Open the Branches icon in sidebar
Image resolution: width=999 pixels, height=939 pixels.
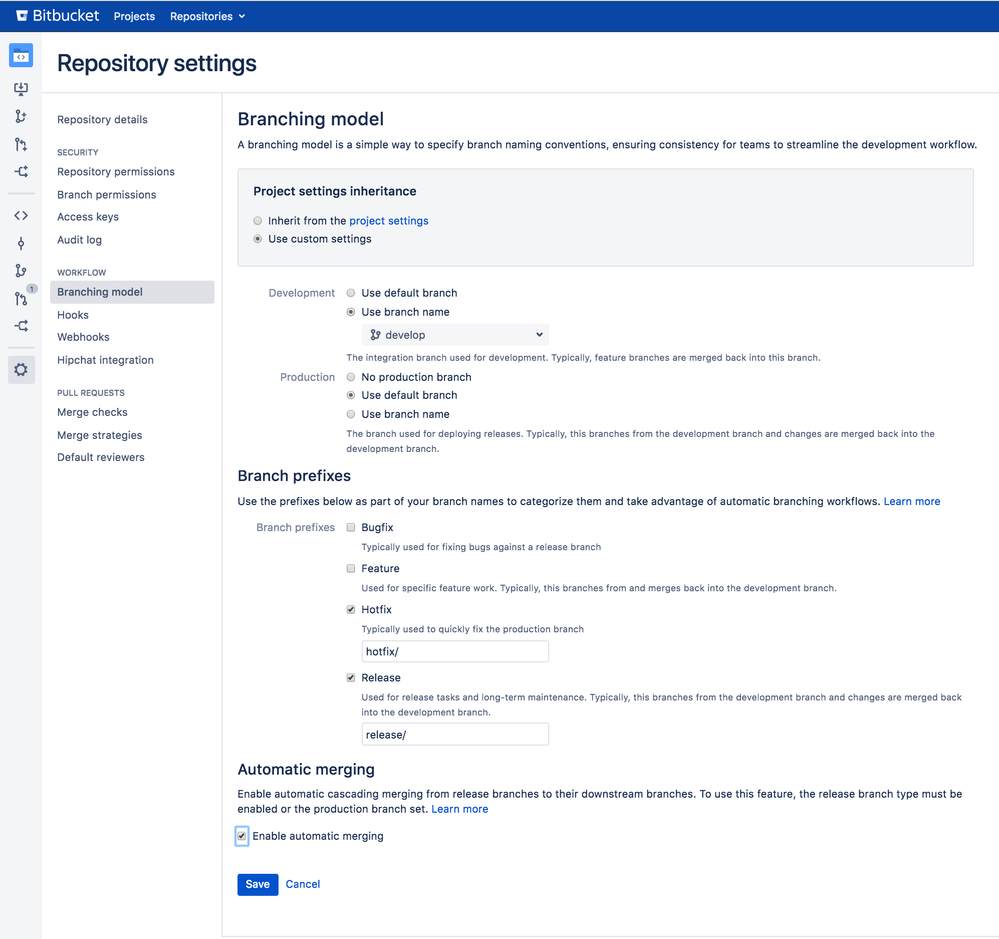click(21, 271)
